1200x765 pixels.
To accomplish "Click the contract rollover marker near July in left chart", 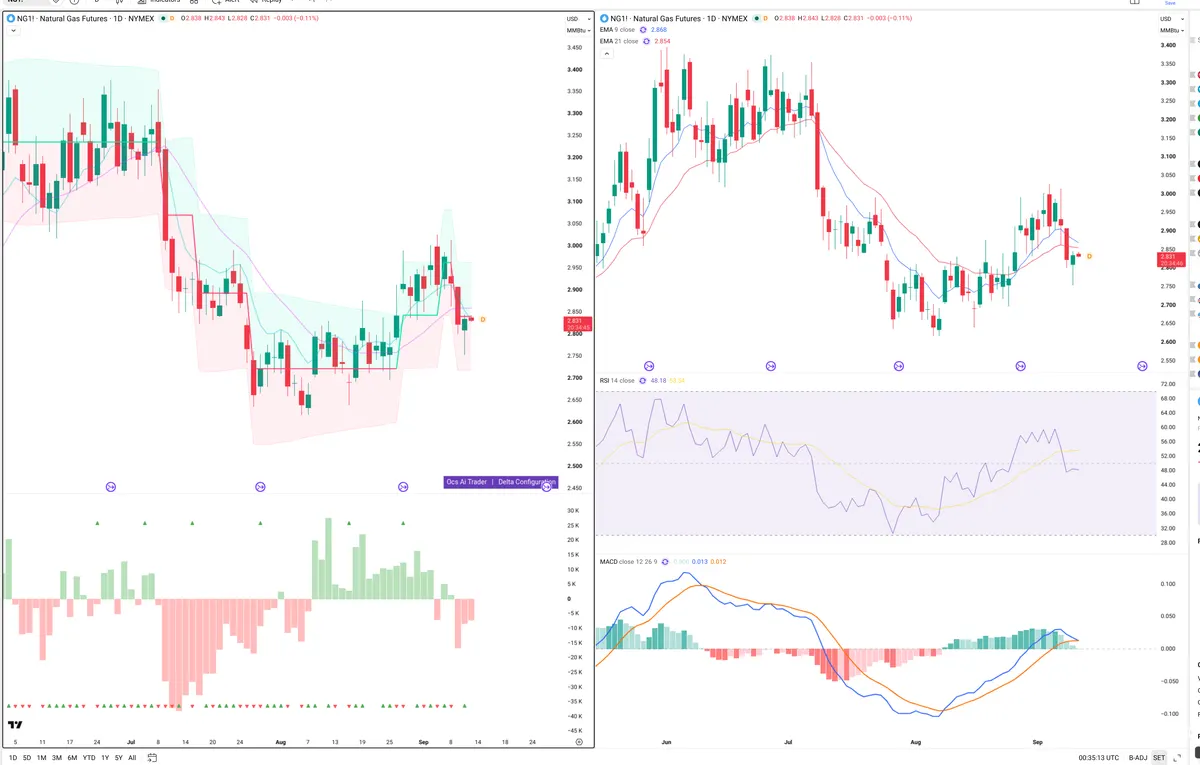I will click(111, 487).
